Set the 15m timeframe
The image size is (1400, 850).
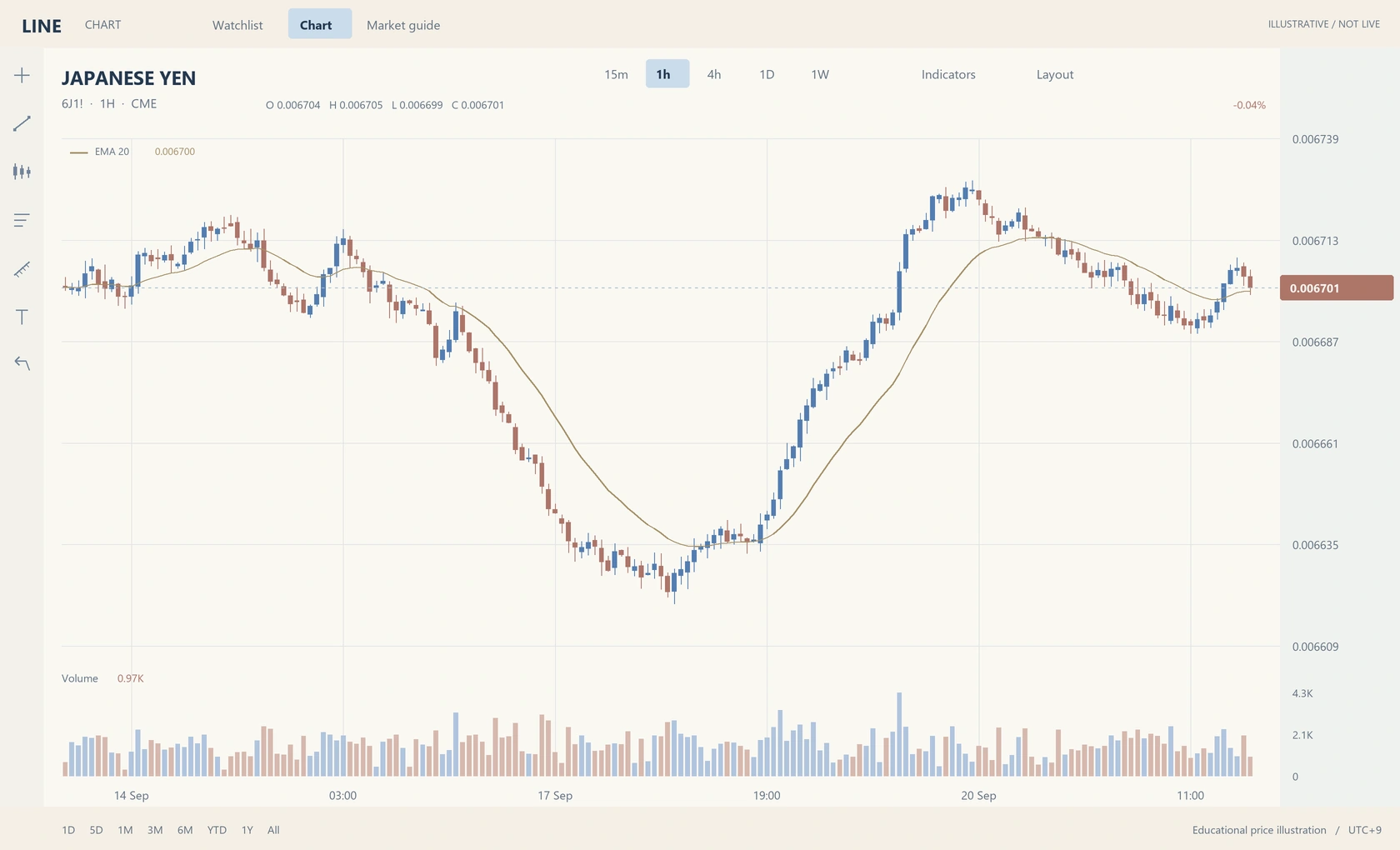[616, 74]
